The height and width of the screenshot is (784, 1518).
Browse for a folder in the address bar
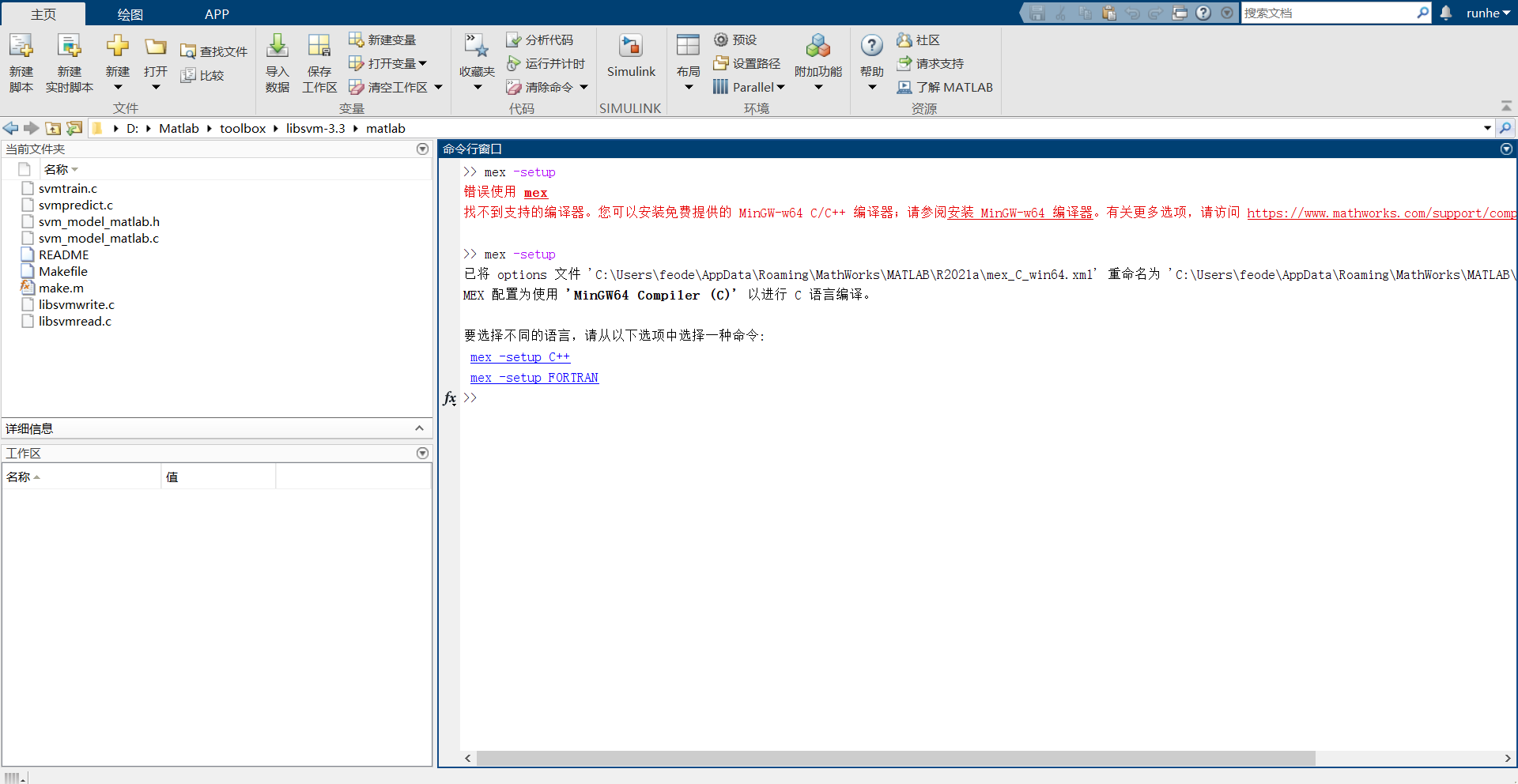point(74,128)
